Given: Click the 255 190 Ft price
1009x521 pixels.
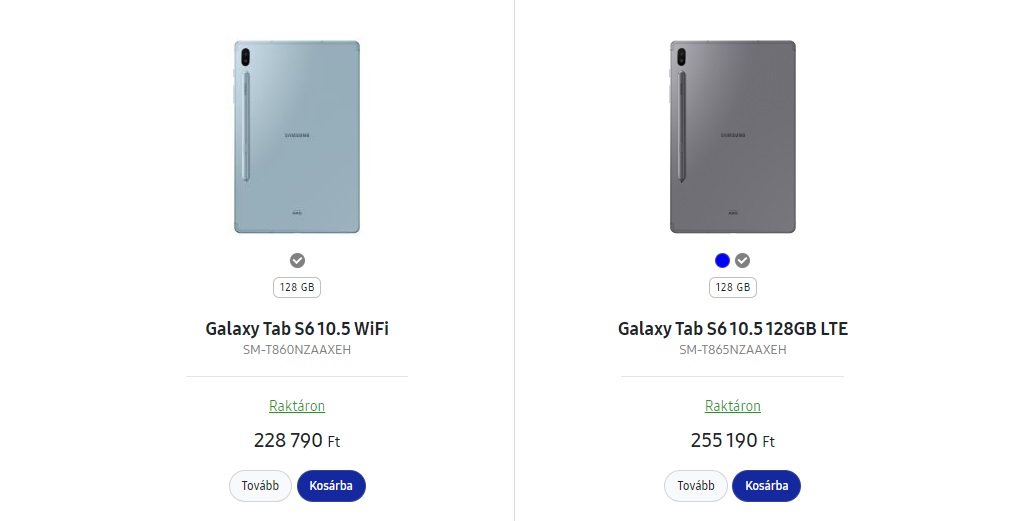Looking at the screenshot, I should (x=732, y=440).
